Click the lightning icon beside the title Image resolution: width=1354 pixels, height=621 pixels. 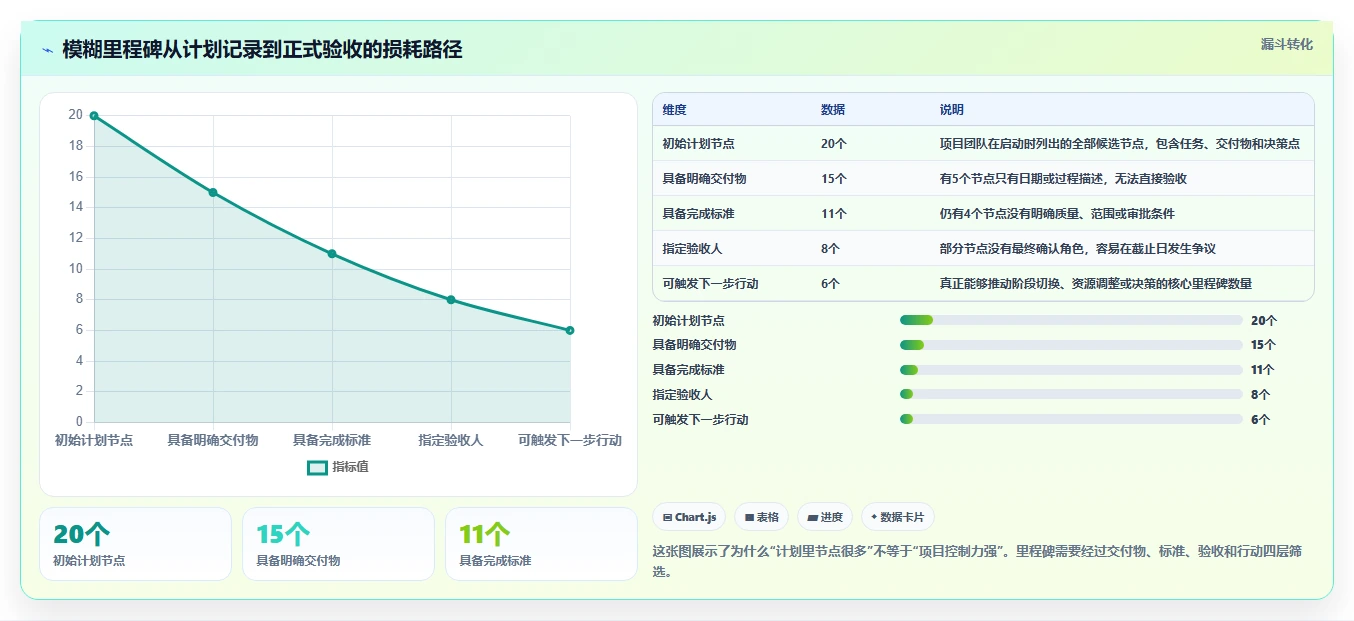(47, 50)
